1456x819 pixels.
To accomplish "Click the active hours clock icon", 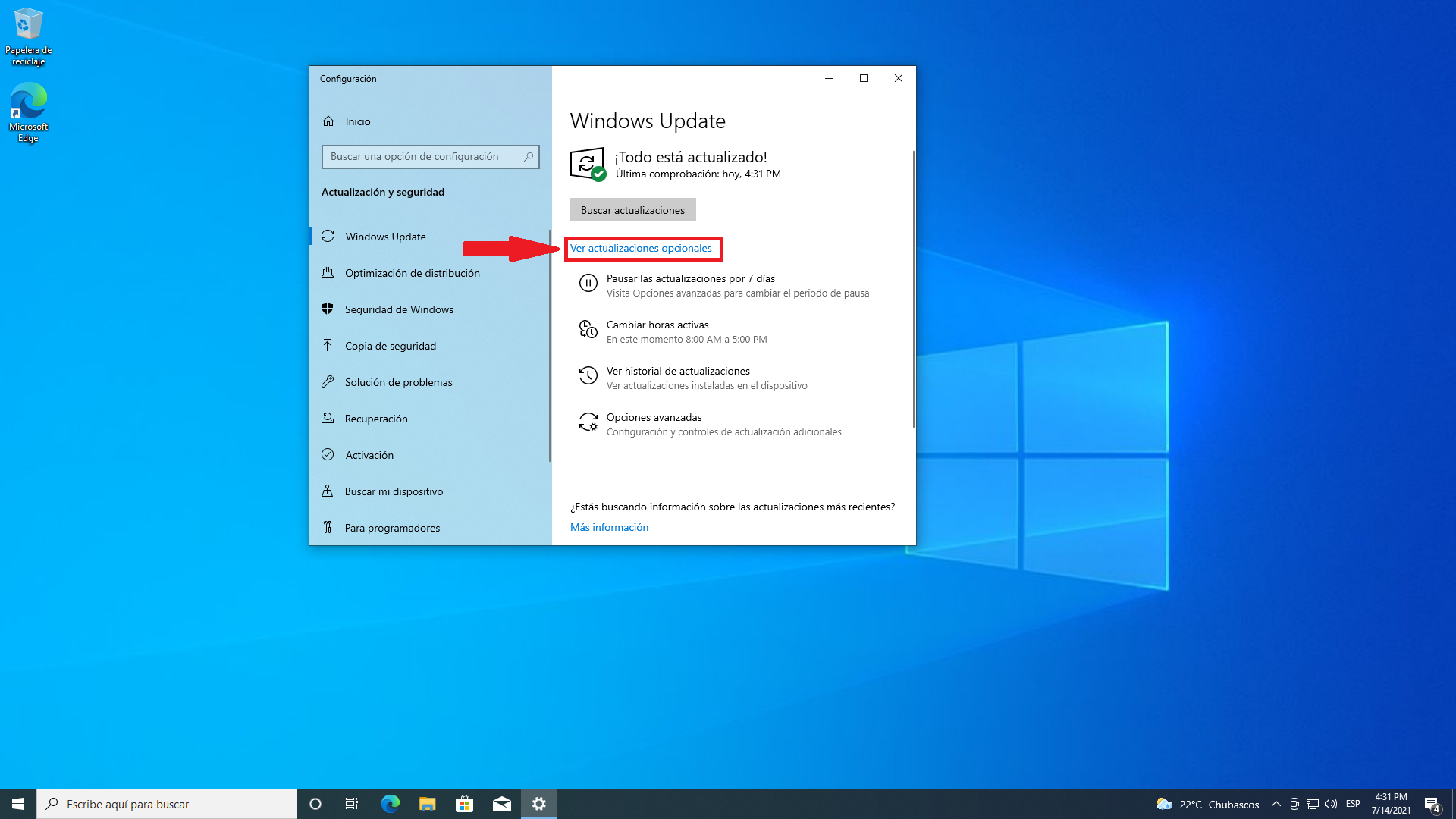I will [x=588, y=329].
